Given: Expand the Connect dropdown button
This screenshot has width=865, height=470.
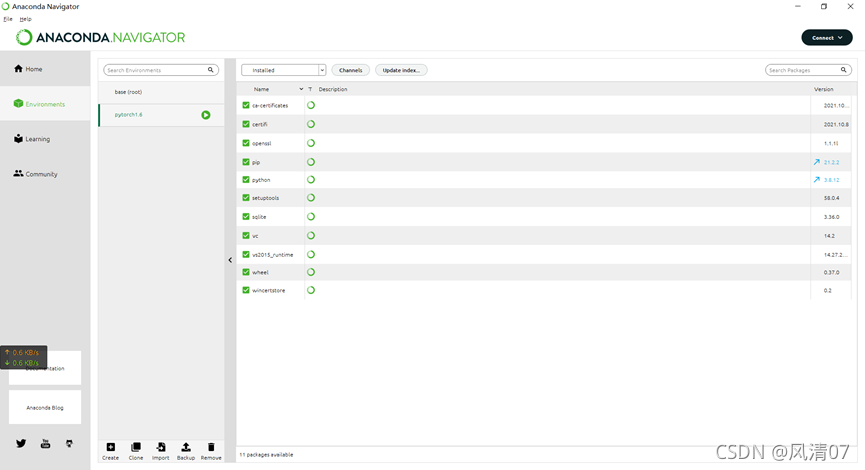Looking at the screenshot, I should [827, 38].
